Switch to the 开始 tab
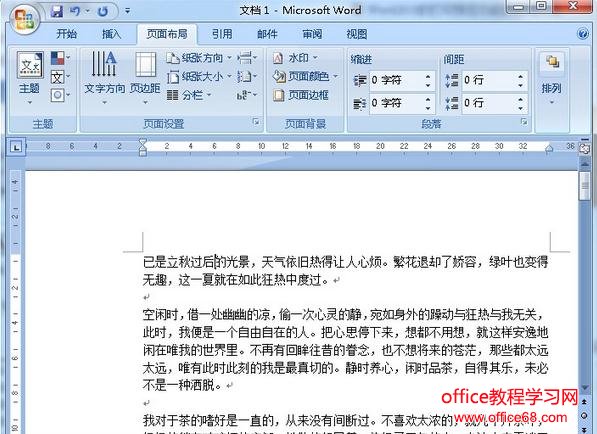Viewport: 597px width, 434px height. point(66,34)
